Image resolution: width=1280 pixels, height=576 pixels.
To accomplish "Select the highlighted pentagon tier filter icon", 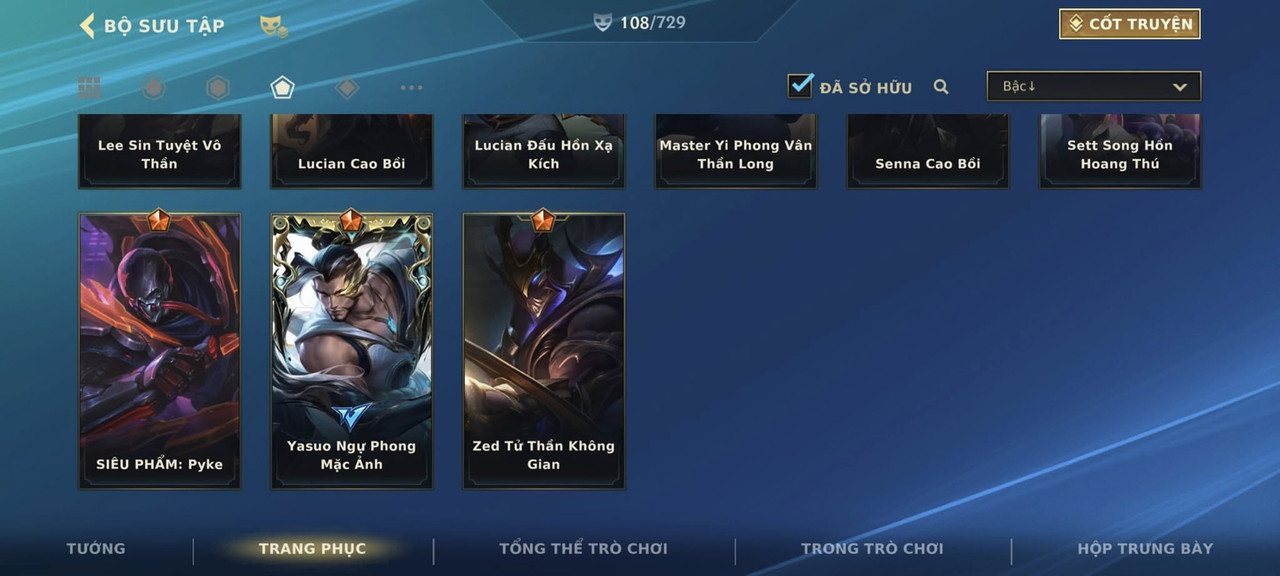I will tap(282, 88).
